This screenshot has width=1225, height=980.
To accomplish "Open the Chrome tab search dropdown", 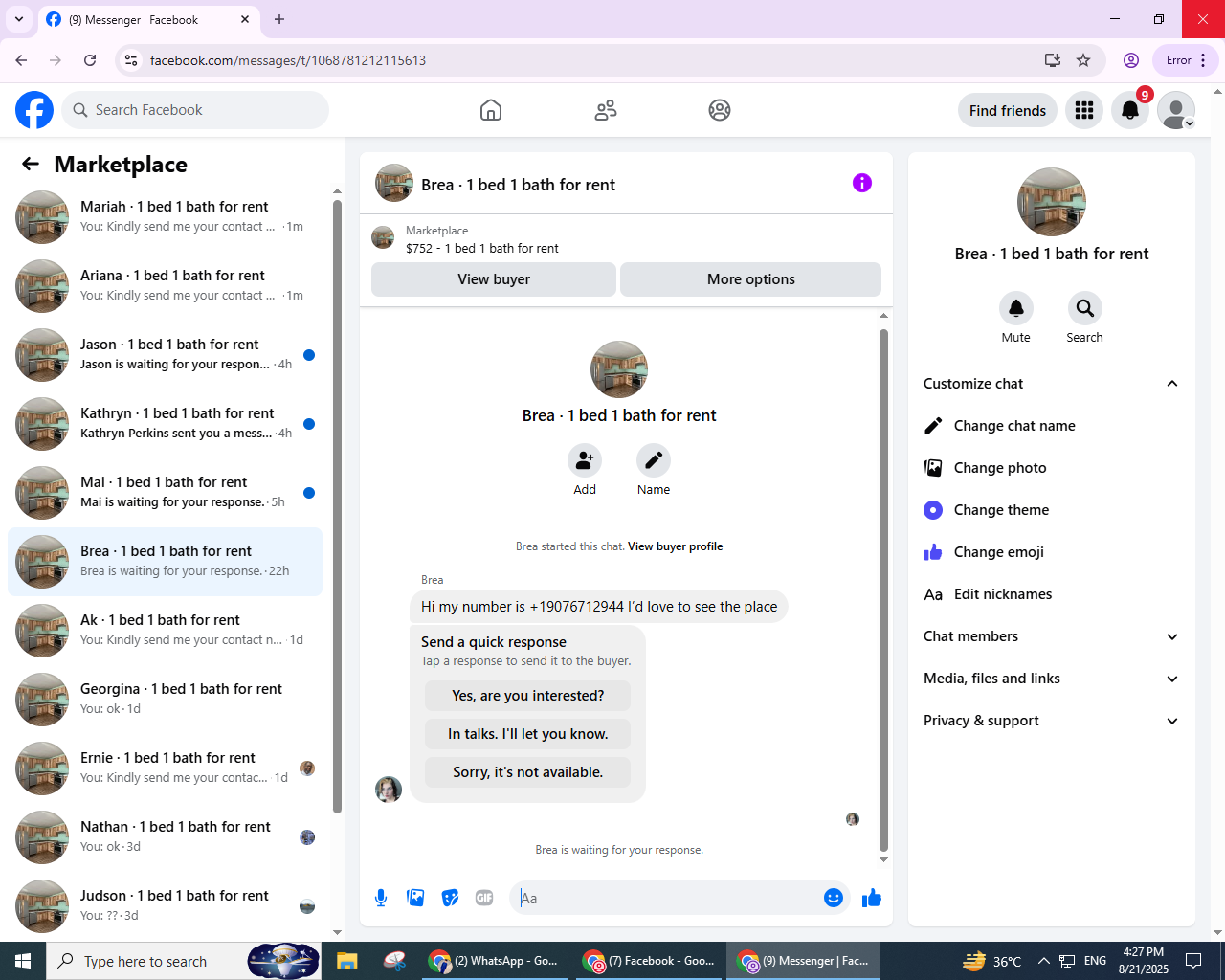I will 19,19.
